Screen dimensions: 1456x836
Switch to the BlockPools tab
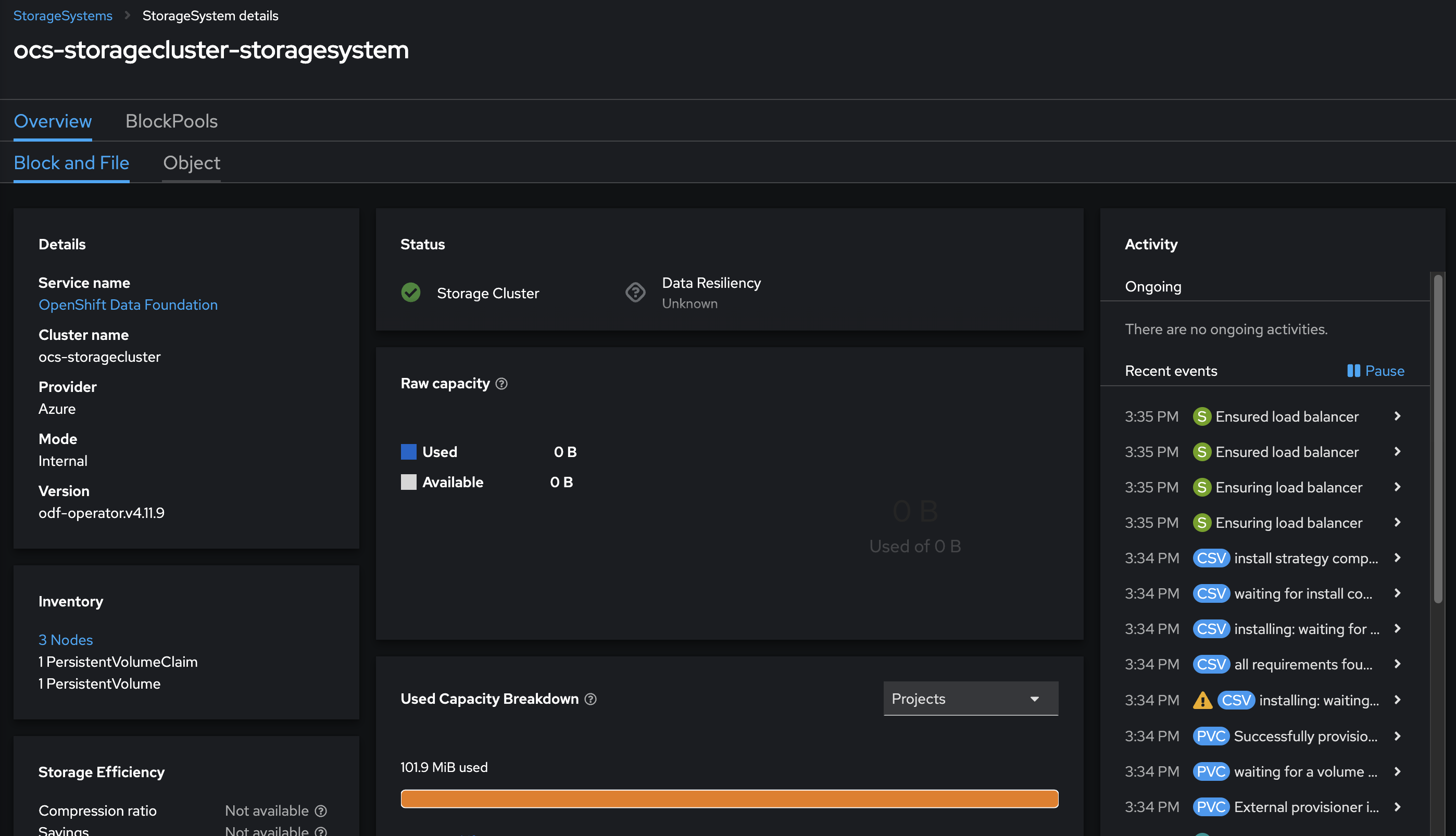point(171,119)
